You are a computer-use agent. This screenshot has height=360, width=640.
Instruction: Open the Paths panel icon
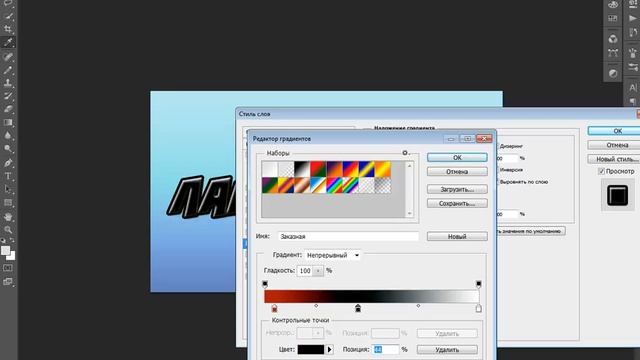pos(613,53)
